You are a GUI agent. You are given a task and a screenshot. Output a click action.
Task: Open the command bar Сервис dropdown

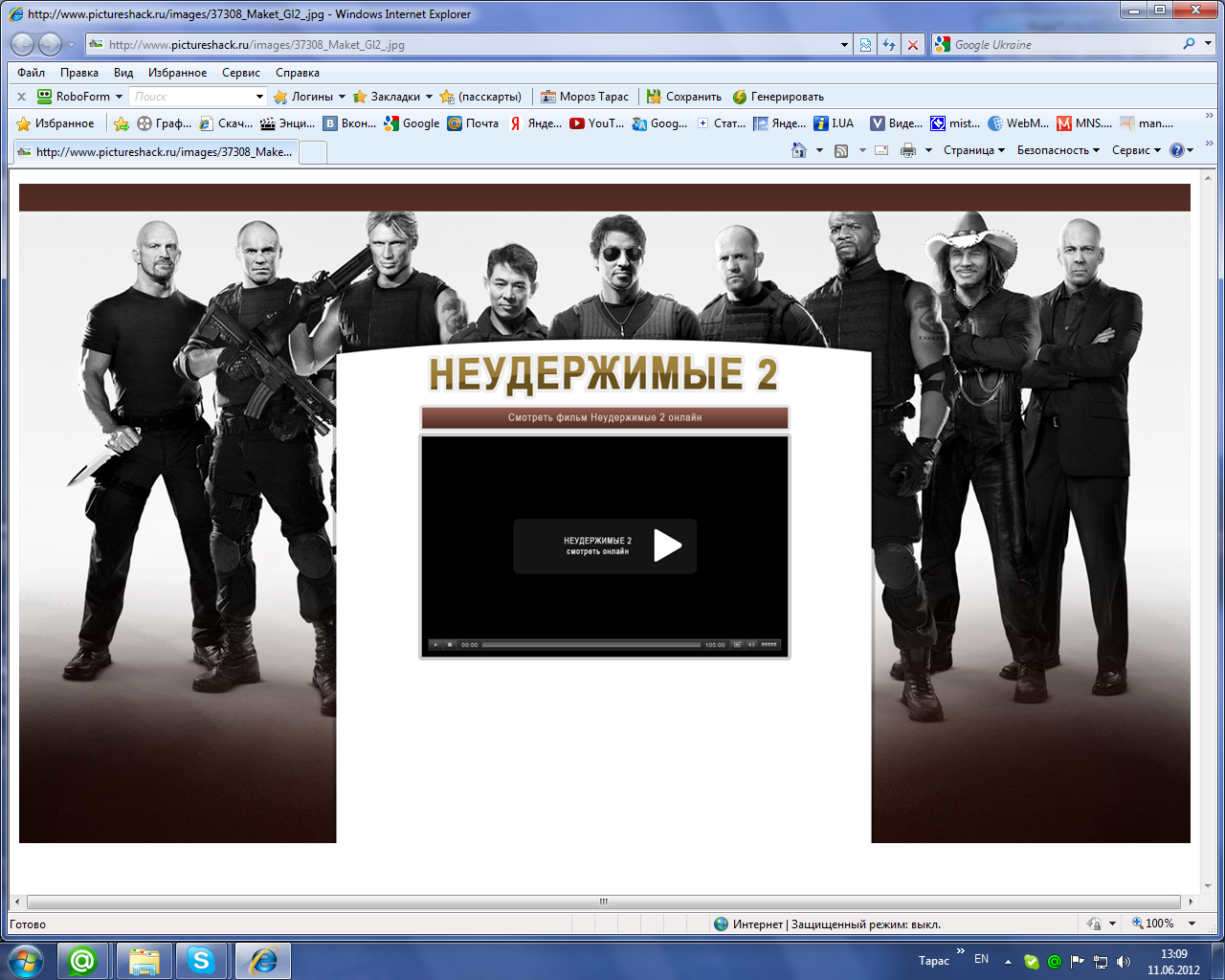(x=1136, y=150)
